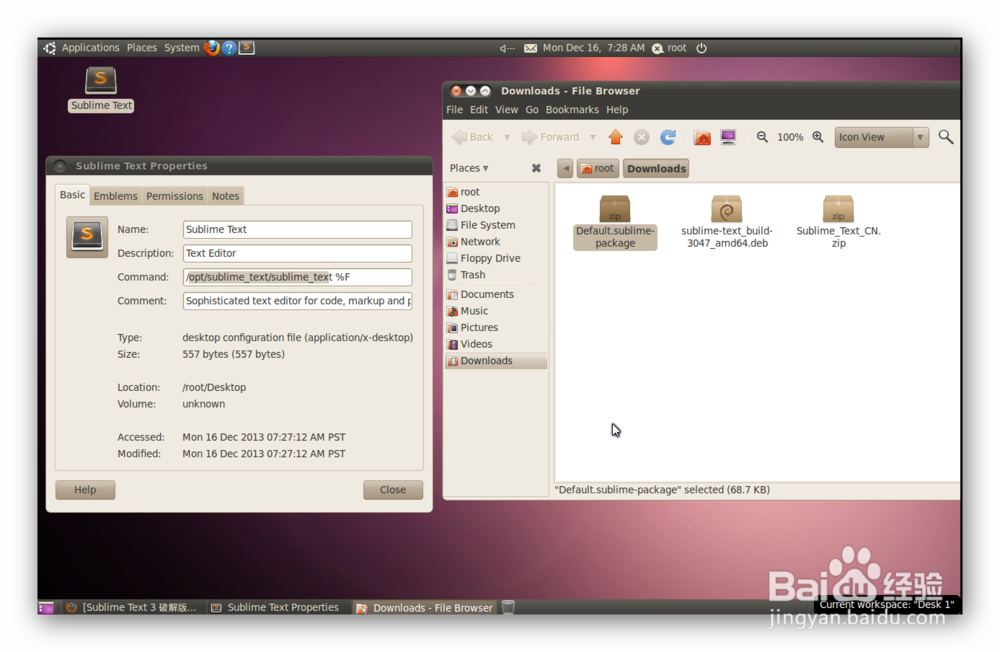Select Network in sidebar
Screen dimensions: 1000x652
click(x=496, y=242)
